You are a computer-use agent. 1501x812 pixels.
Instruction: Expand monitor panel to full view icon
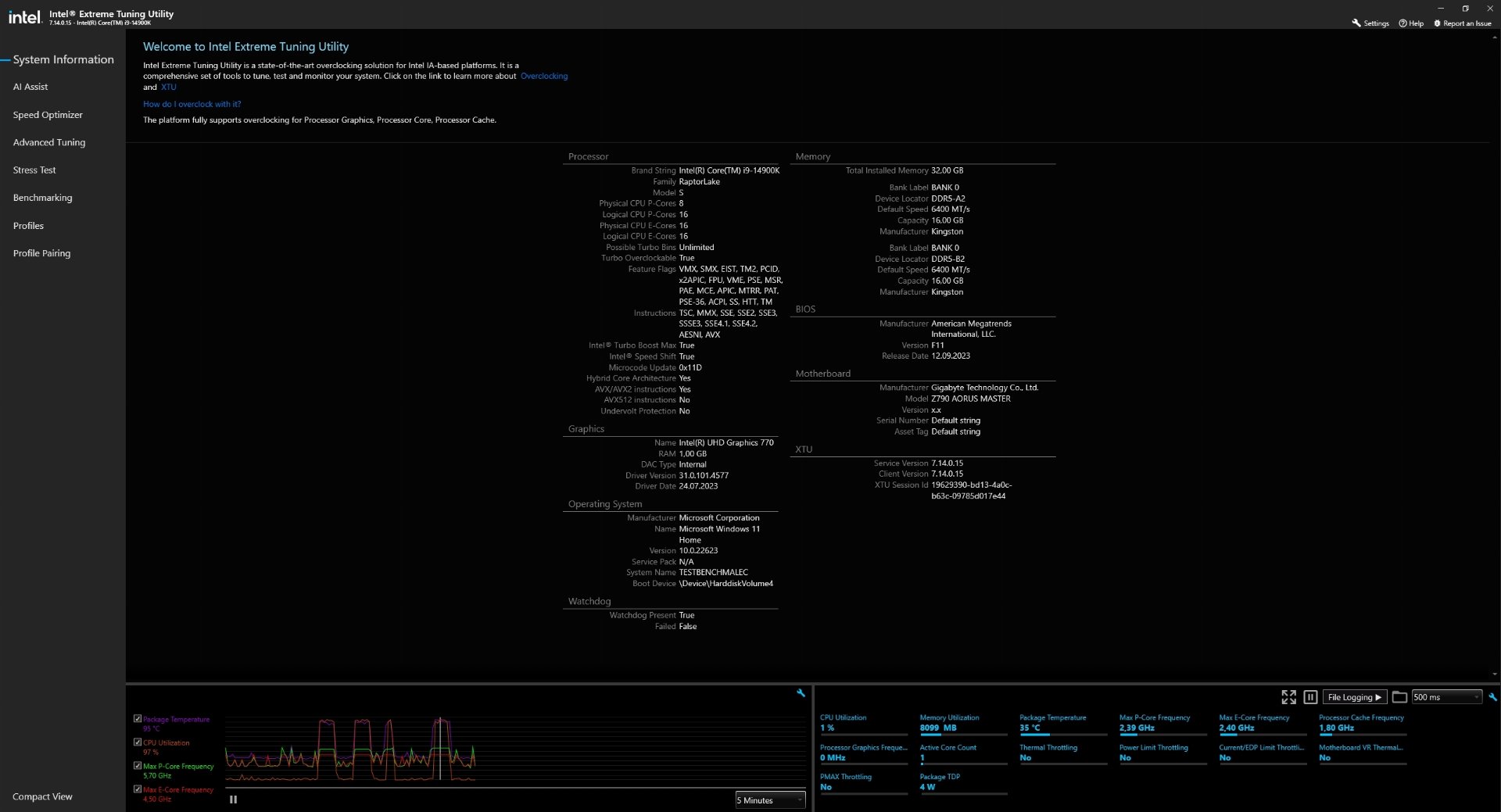(x=1288, y=697)
